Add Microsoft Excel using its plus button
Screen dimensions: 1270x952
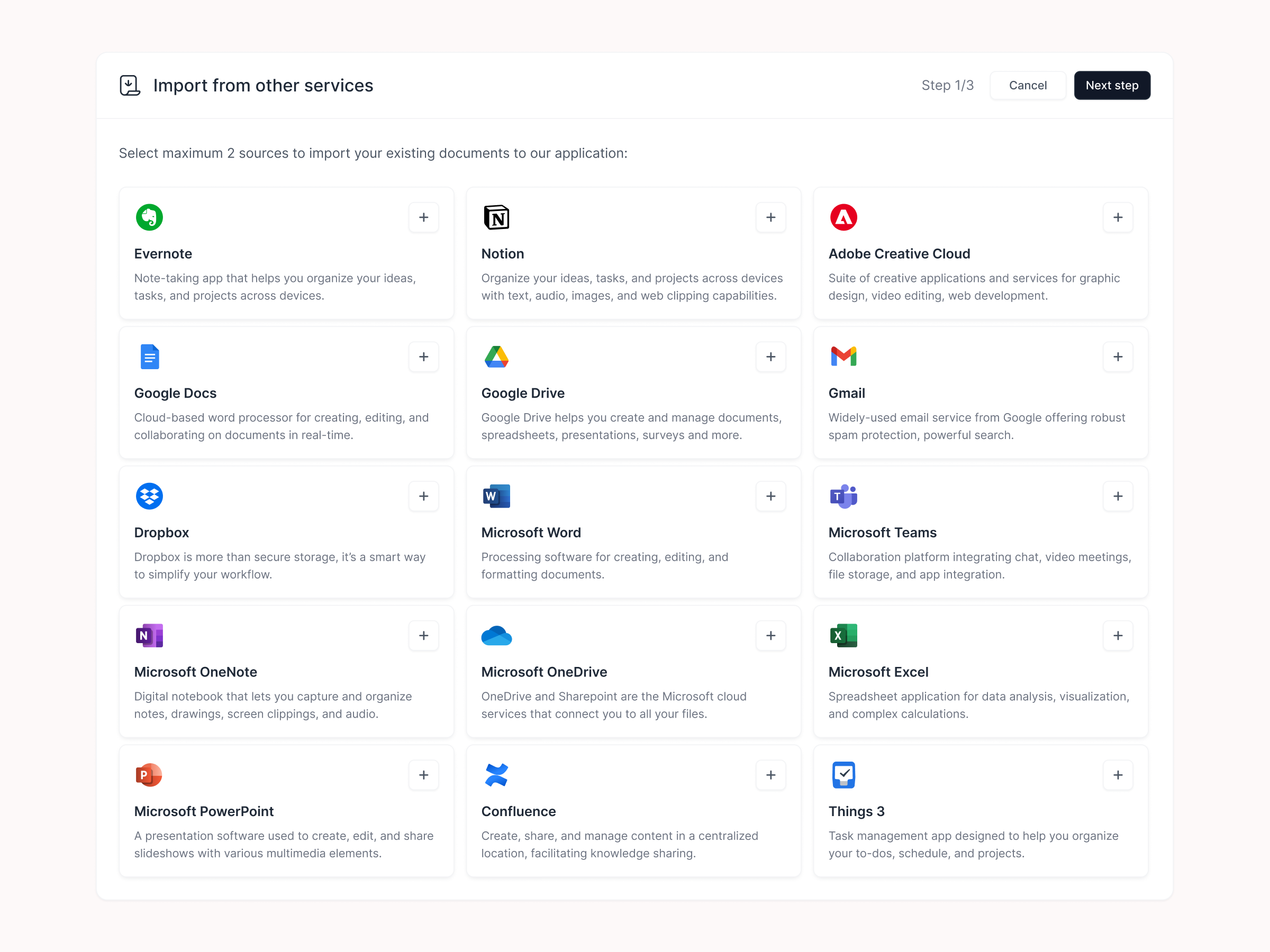point(1118,635)
